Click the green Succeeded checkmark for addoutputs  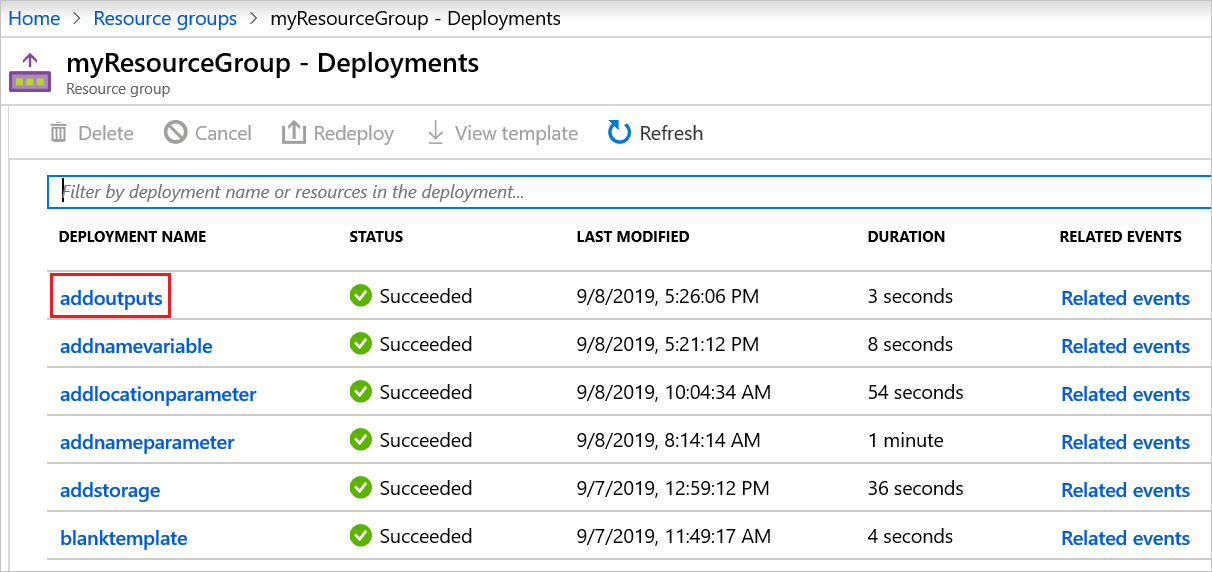[x=360, y=296]
